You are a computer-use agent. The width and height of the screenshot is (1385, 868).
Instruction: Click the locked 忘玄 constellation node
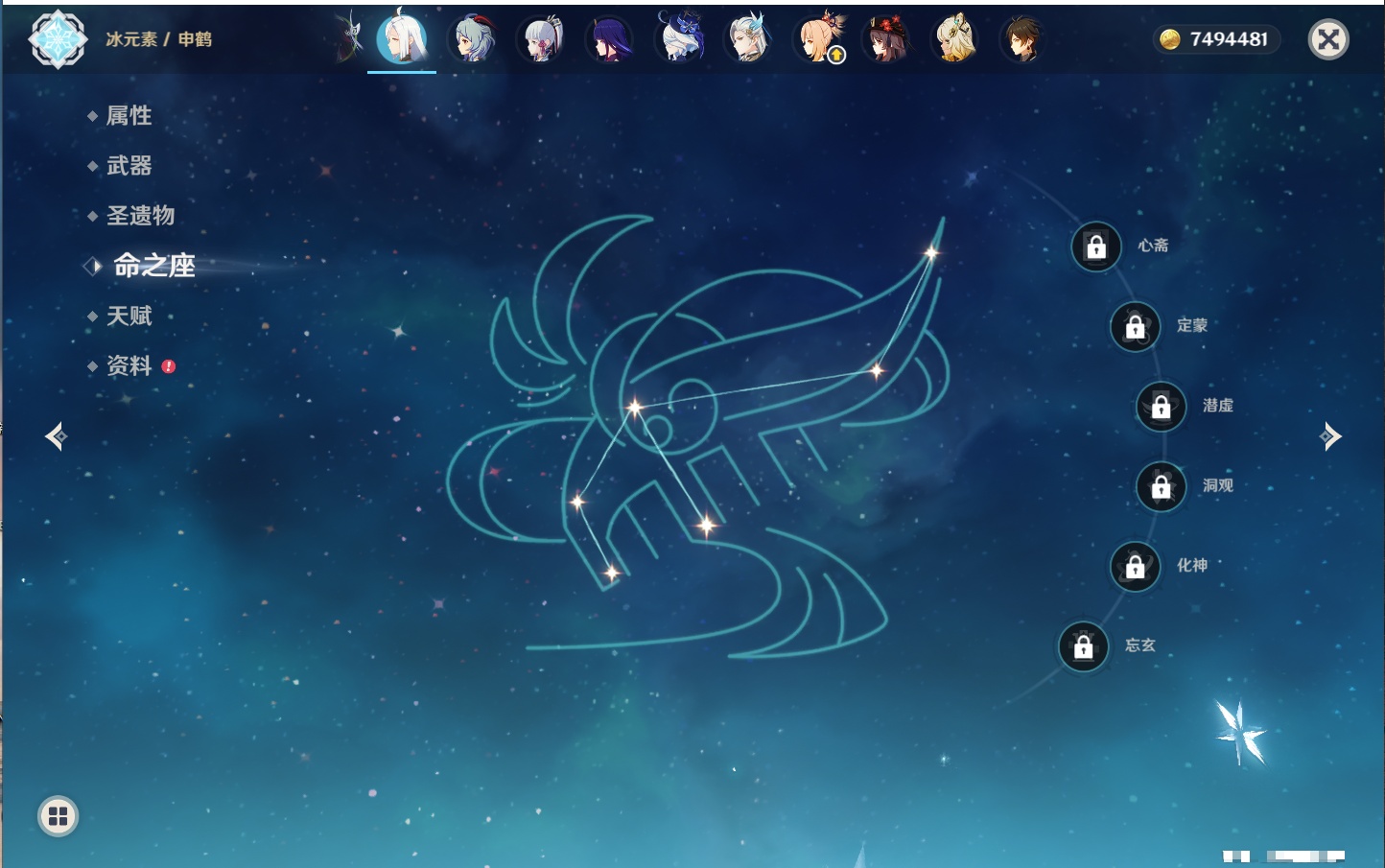1084,646
